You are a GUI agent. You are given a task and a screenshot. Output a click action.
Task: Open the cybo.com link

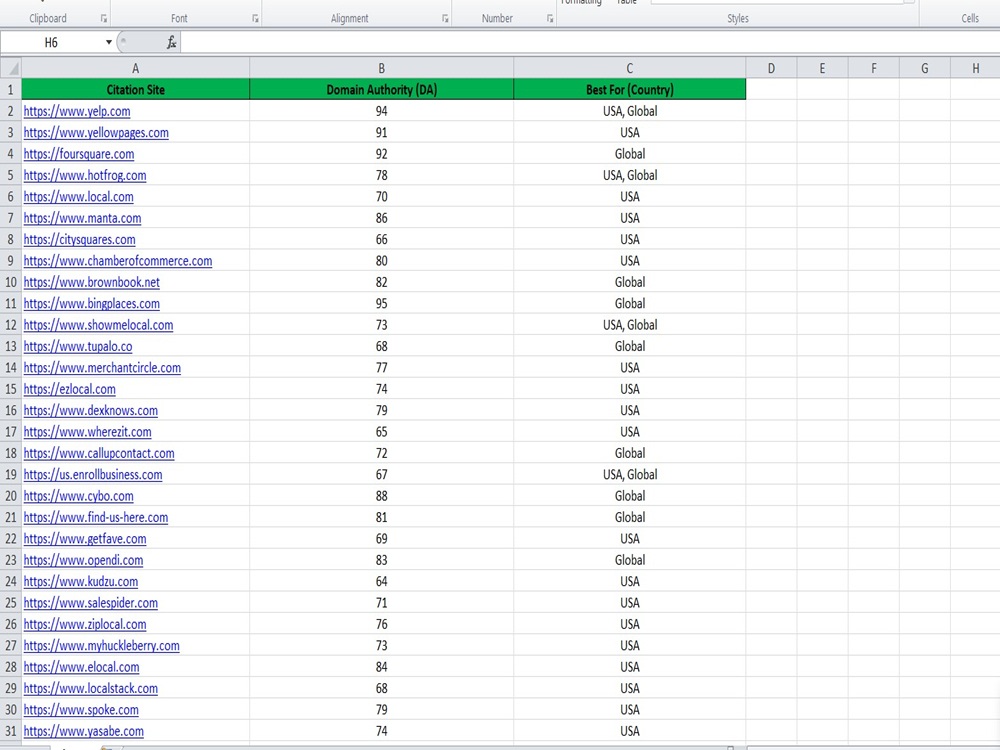point(78,496)
